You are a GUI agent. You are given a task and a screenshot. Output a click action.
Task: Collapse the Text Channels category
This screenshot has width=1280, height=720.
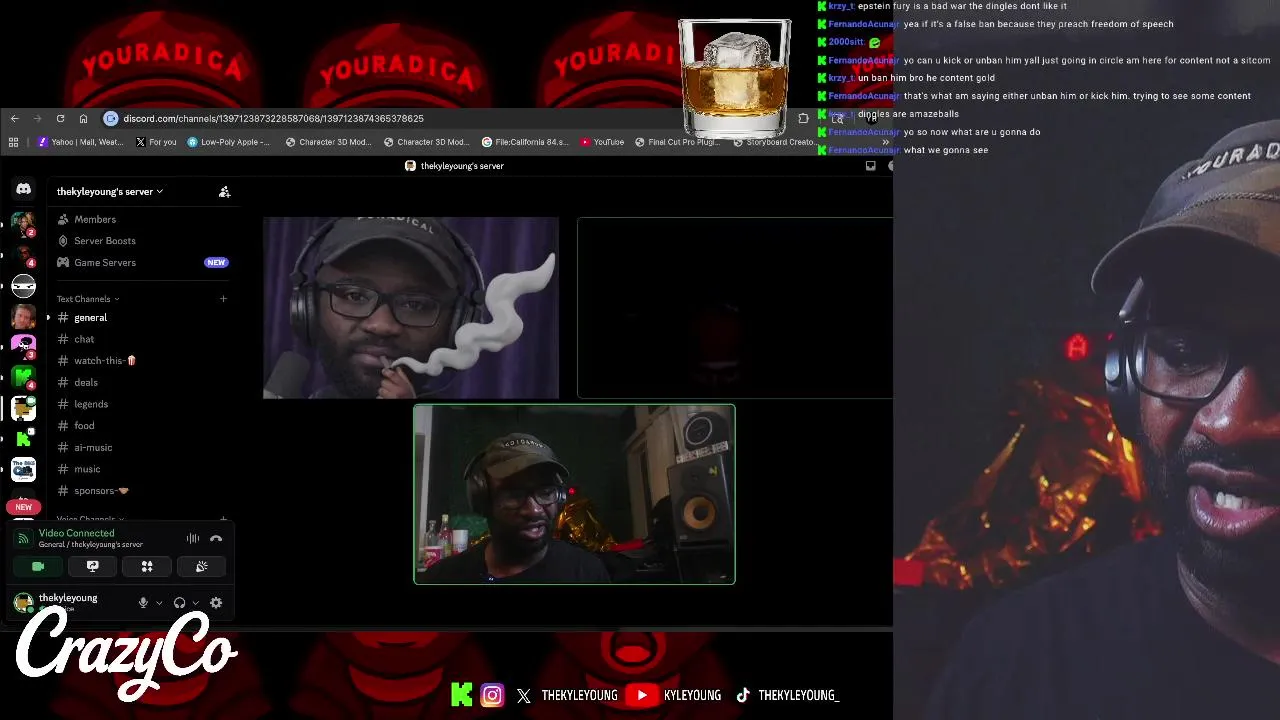[x=88, y=299]
